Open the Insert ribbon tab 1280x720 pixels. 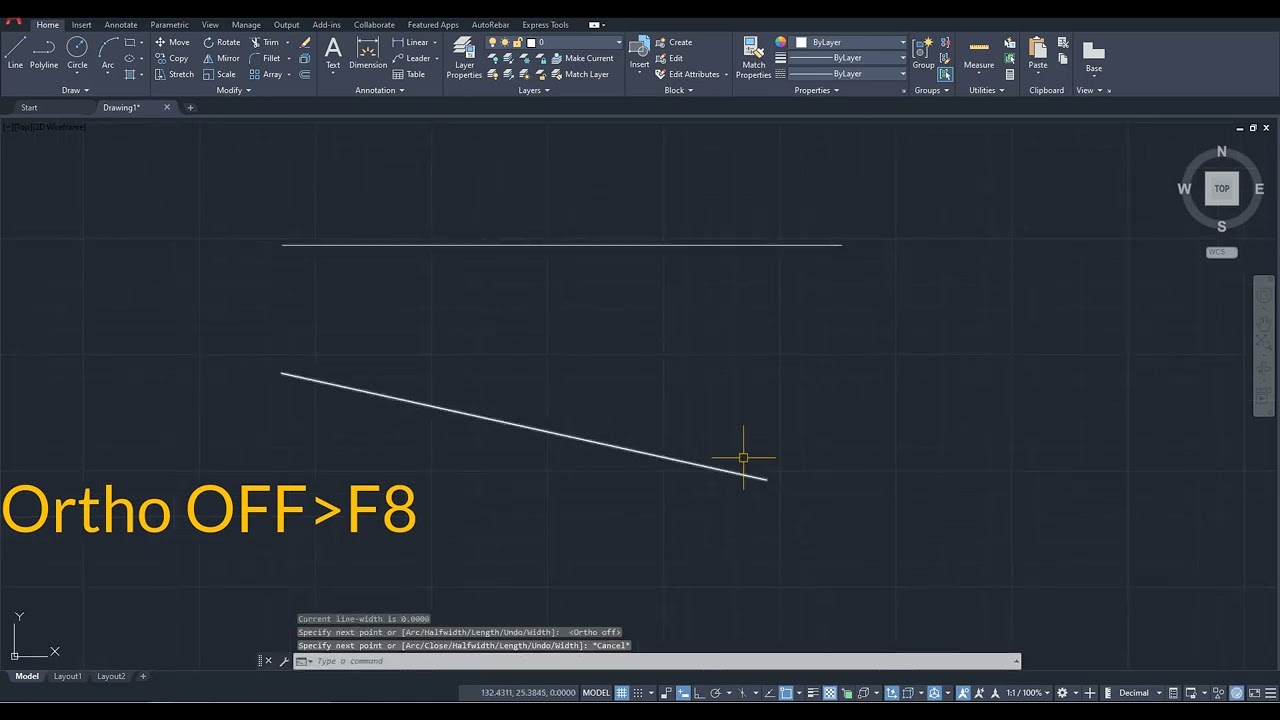(81, 25)
